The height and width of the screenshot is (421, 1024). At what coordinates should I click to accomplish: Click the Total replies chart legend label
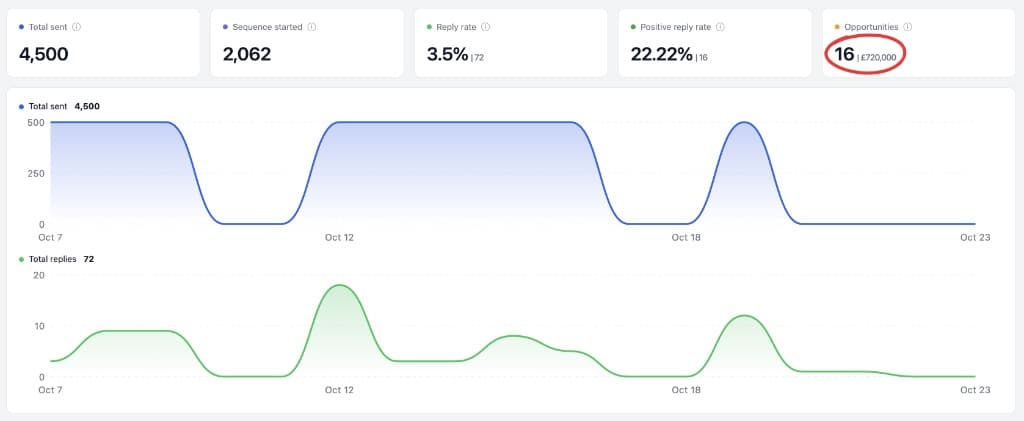pos(52,259)
